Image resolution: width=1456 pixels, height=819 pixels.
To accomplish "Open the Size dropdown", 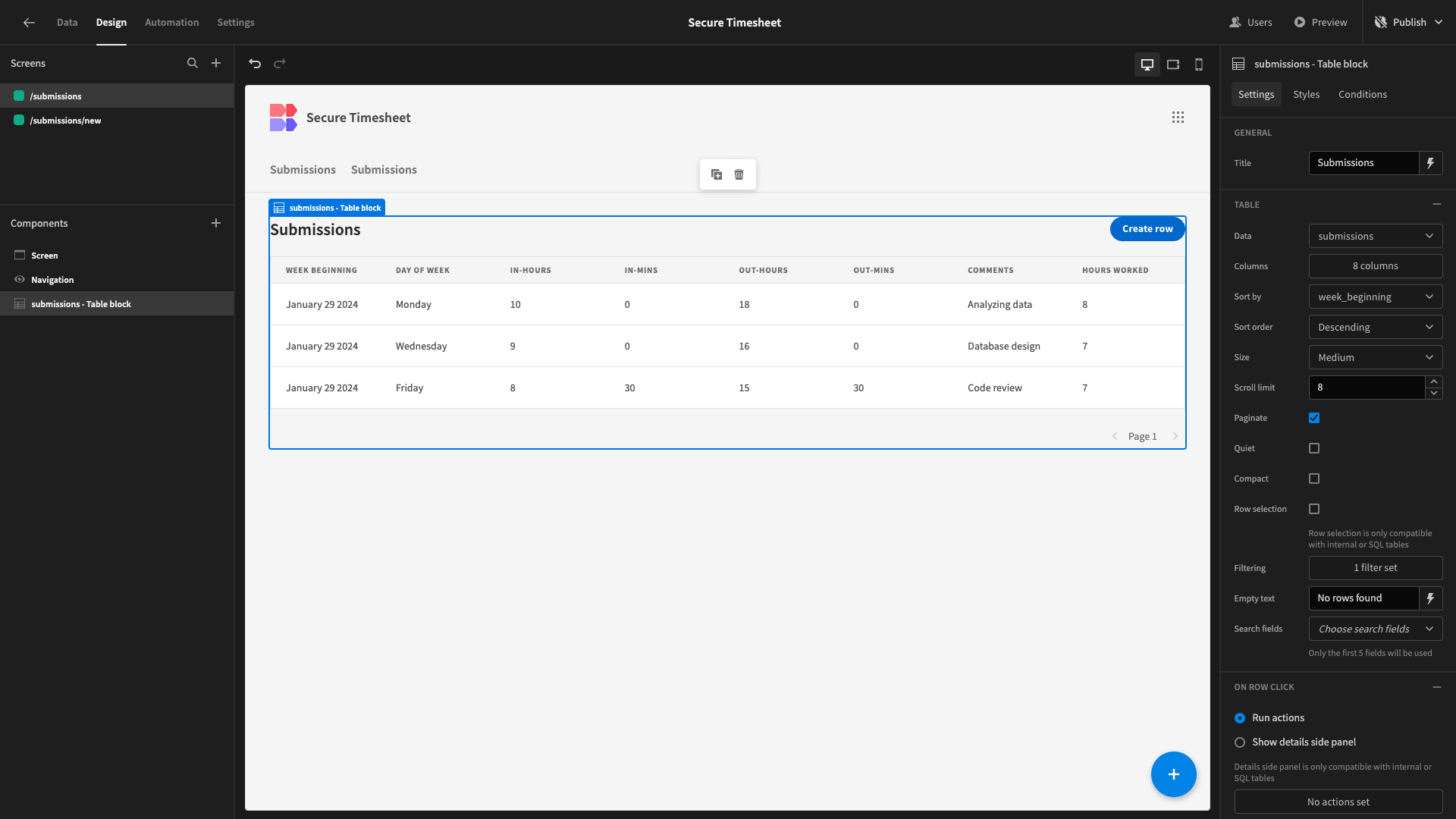I will pos(1376,357).
